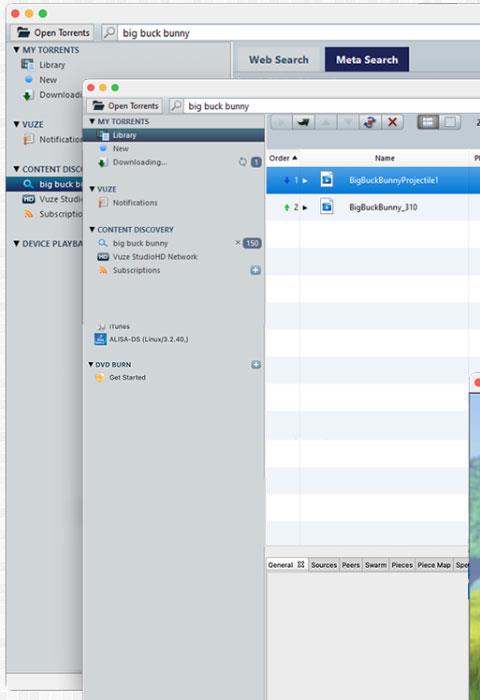Viewport: 480px width, 700px height.
Task: Click the move-up arrow toolbar button
Action: point(326,122)
